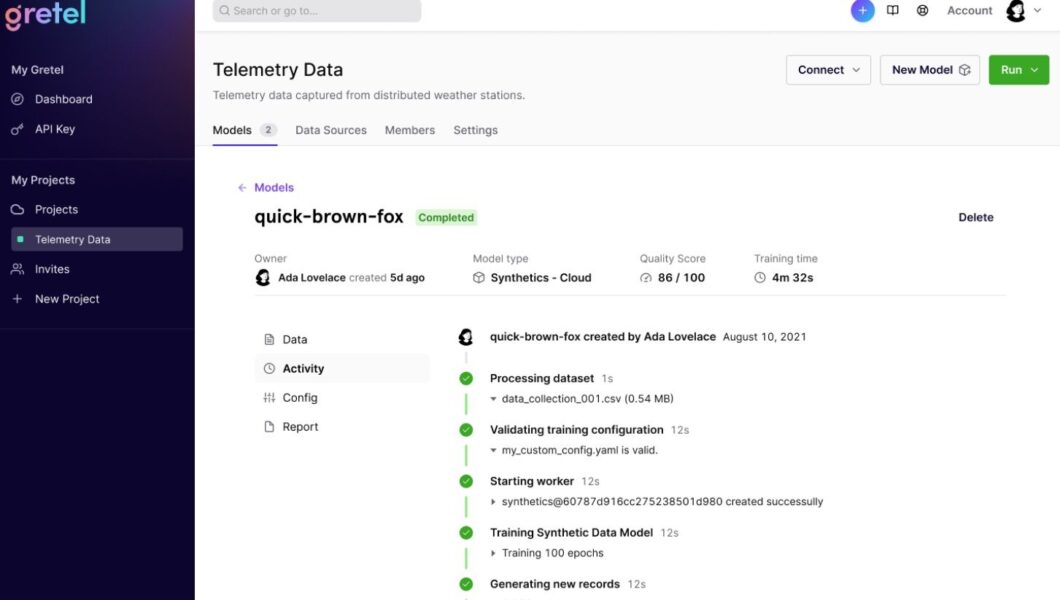Image resolution: width=1060 pixels, height=600 pixels.
Task: Open Dashboard in sidebar
Action: [64, 99]
